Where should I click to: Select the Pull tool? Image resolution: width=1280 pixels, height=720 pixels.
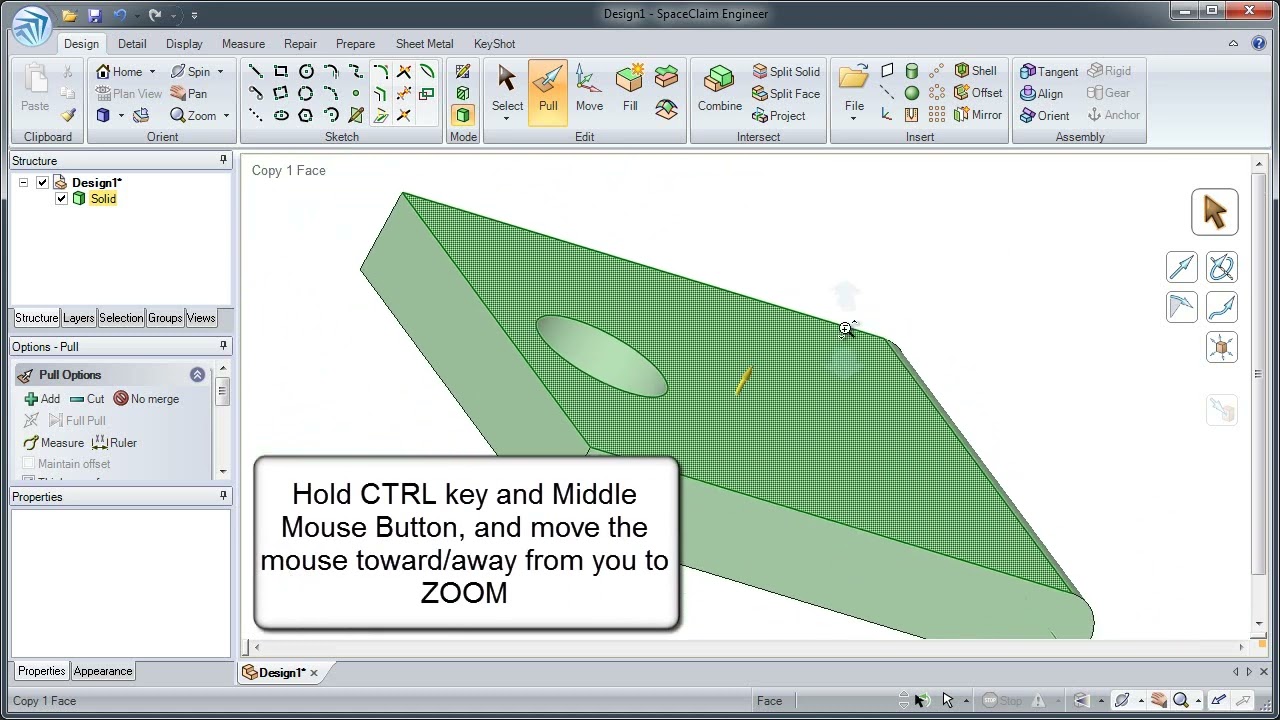(548, 92)
